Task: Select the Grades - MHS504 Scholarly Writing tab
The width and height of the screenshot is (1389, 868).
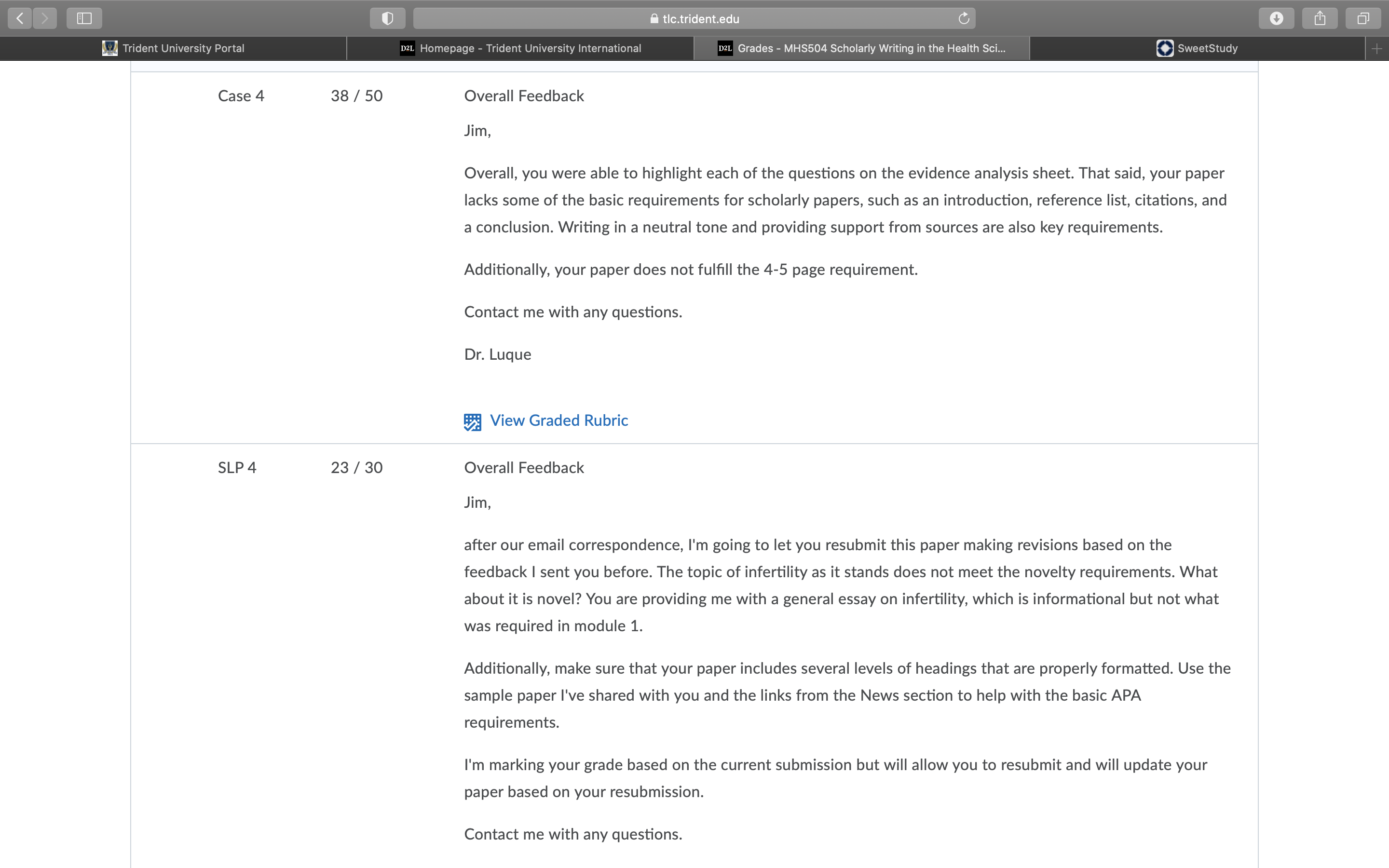Action: pyautogui.click(x=861, y=49)
